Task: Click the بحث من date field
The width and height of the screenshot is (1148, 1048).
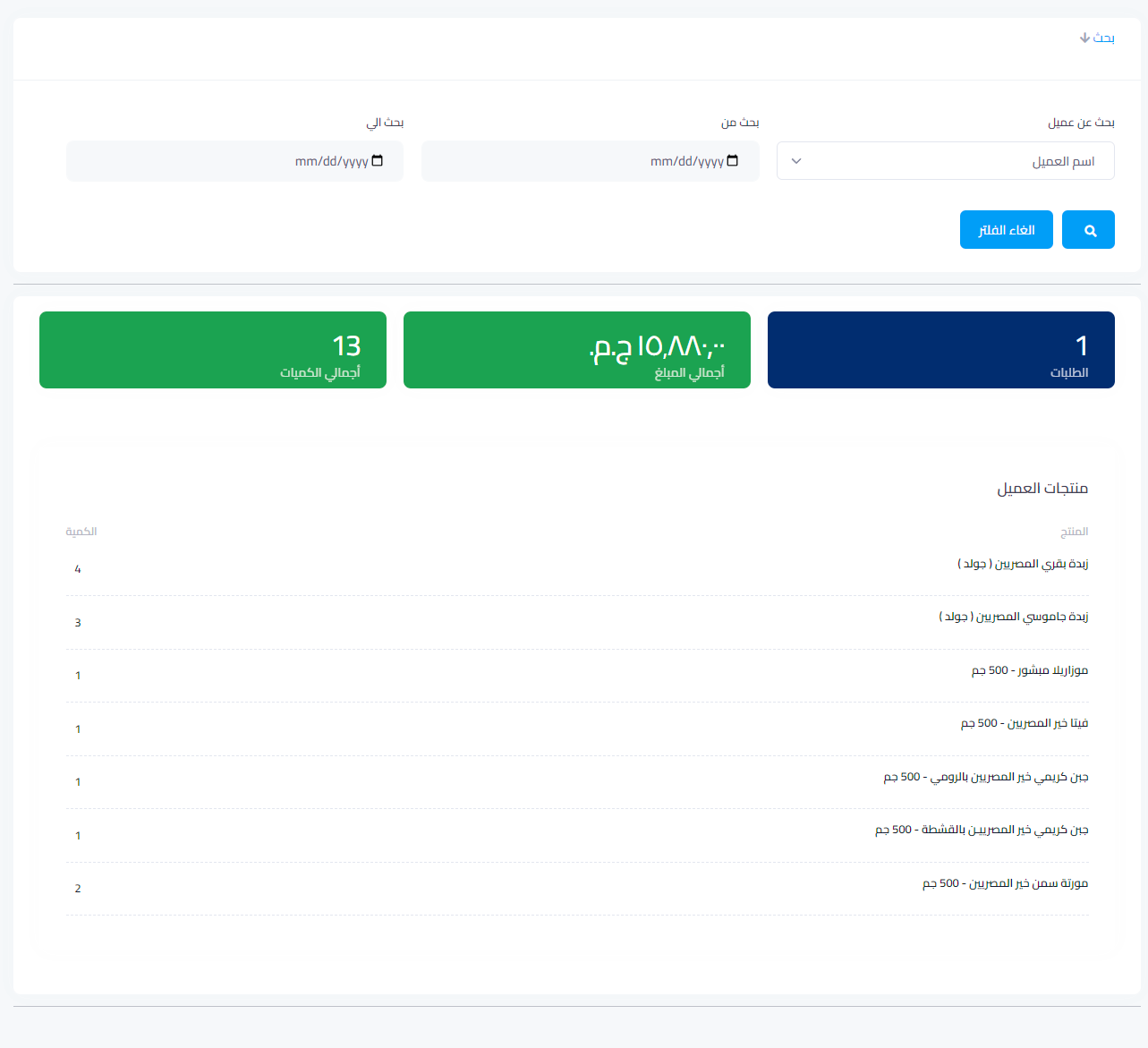Action: tap(591, 161)
